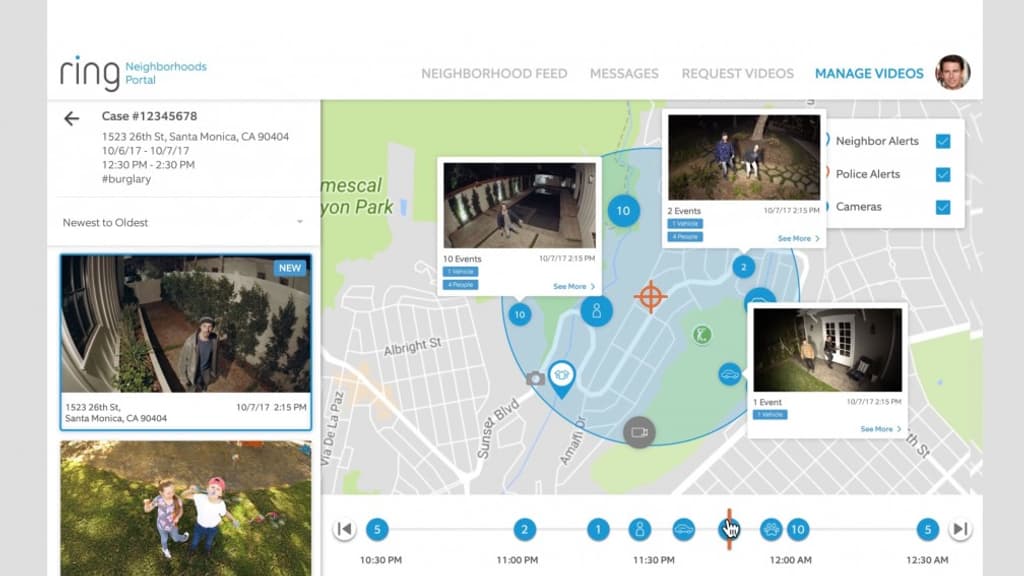This screenshot has height=576, width=1024.
Task: Uncheck the Neighbor Alerts checkbox
Action: [943, 141]
